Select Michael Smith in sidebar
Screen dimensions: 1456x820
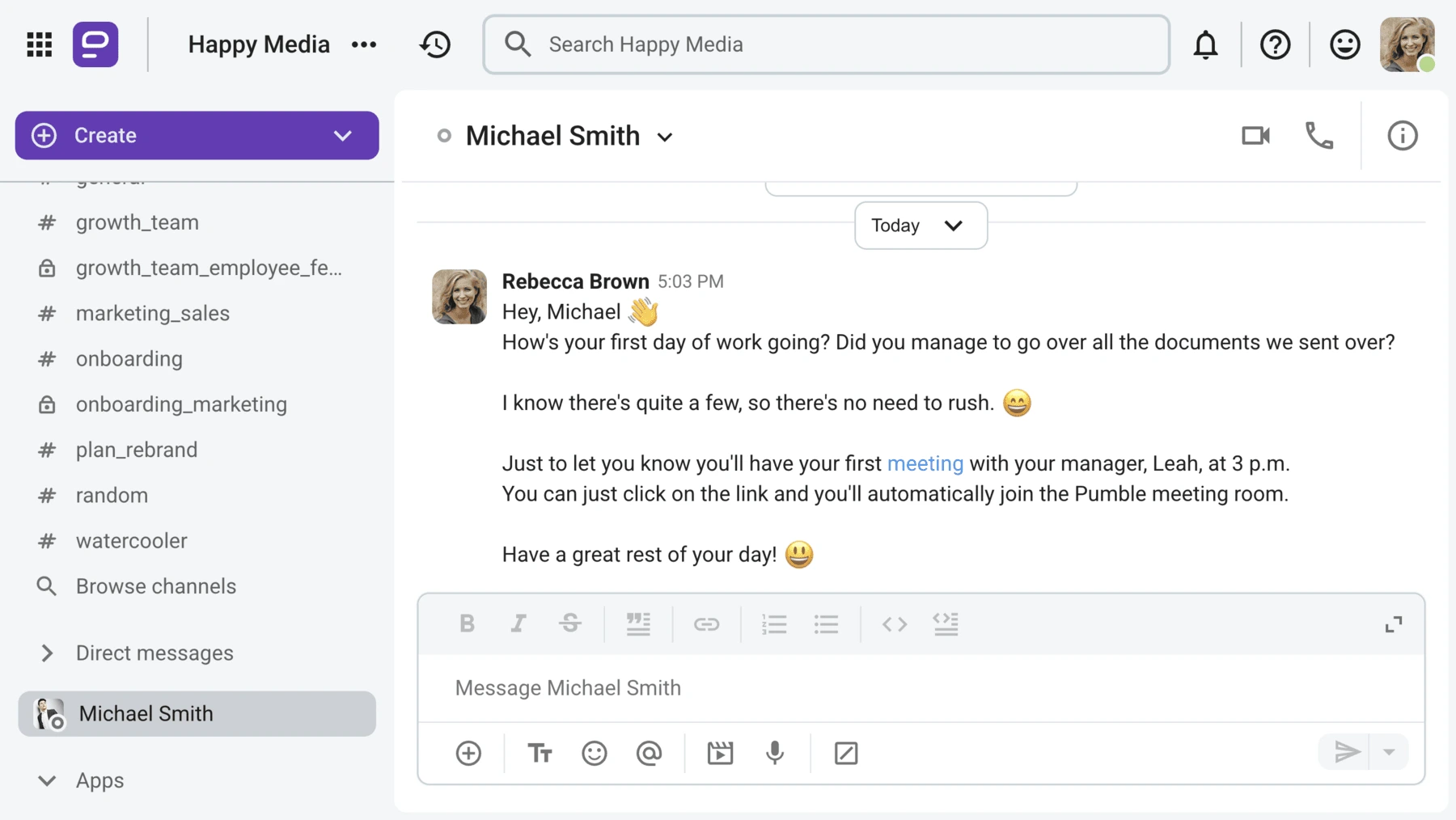tap(197, 713)
